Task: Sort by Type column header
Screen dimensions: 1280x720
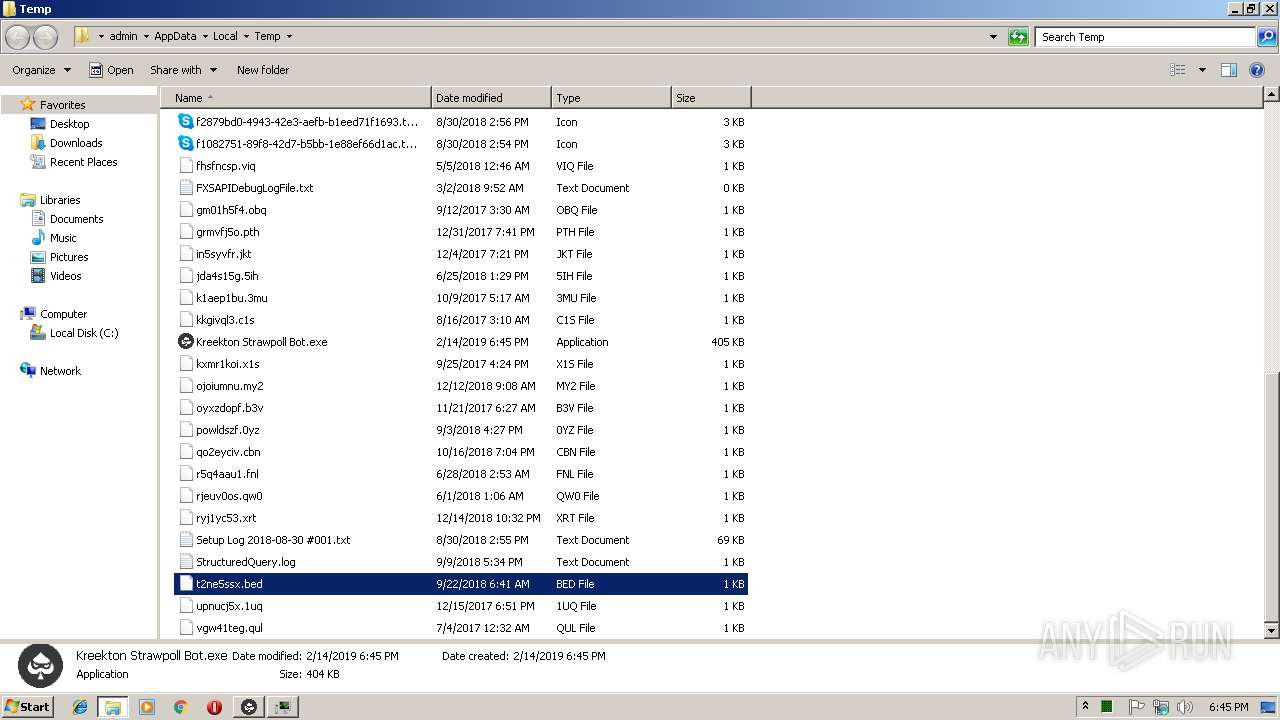Action: click(x=611, y=98)
